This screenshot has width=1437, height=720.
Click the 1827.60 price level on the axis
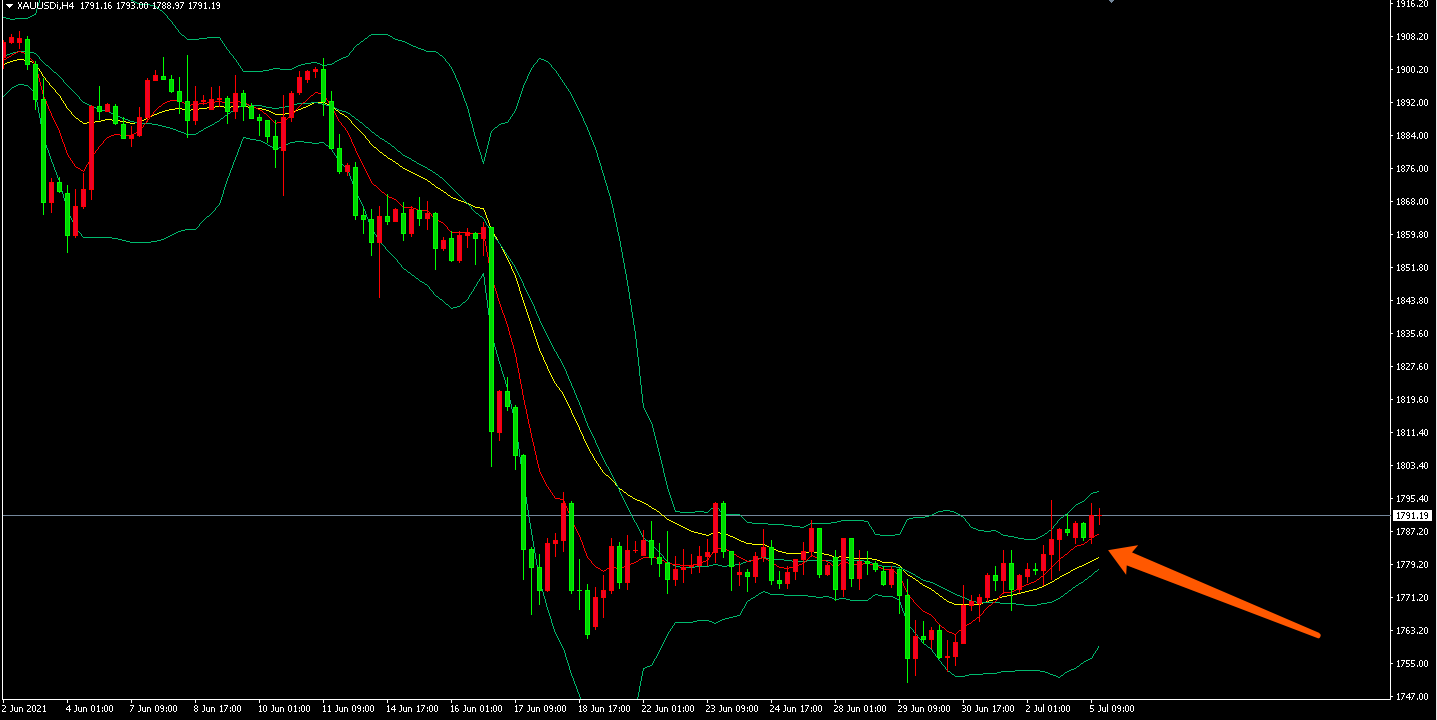click(x=1413, y=367)
